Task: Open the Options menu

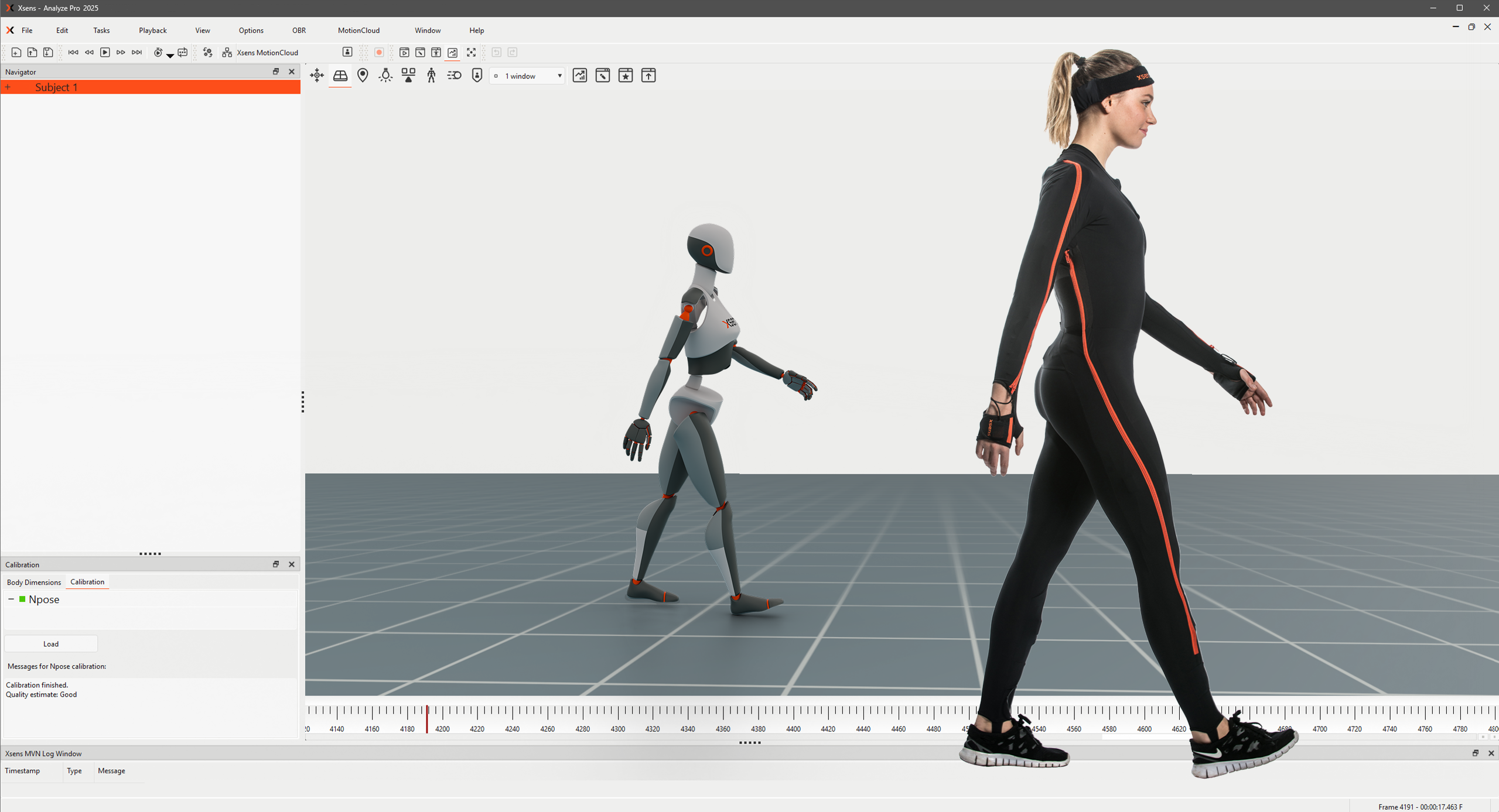Action: [251, 30]
